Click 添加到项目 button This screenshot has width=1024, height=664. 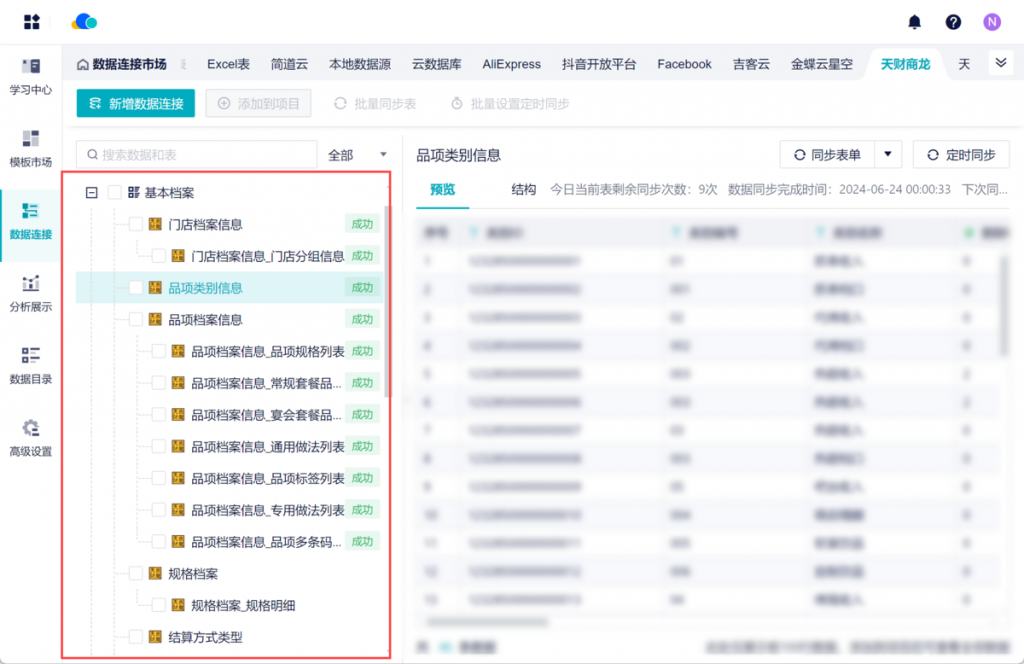258,103
